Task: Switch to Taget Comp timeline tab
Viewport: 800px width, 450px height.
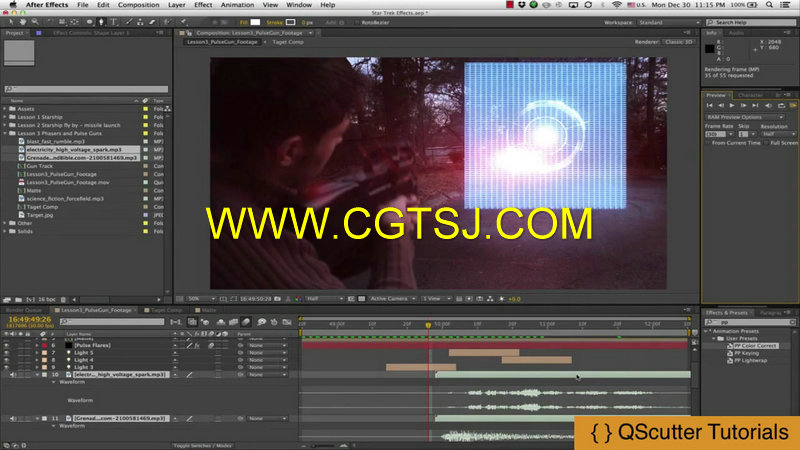Action: [166, 310]
